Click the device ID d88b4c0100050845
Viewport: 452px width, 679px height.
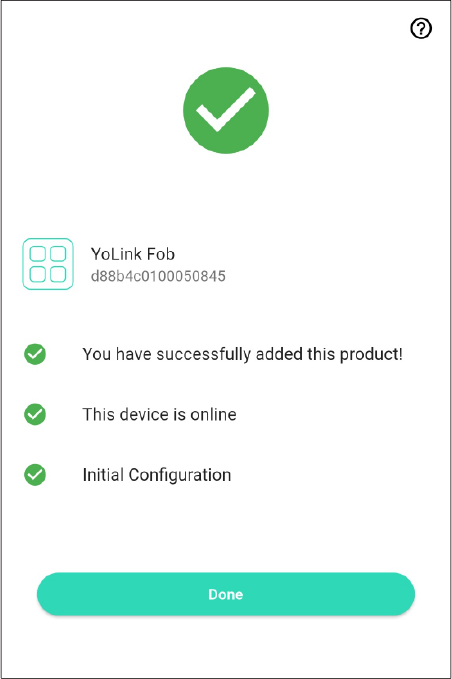coord(158,276)
